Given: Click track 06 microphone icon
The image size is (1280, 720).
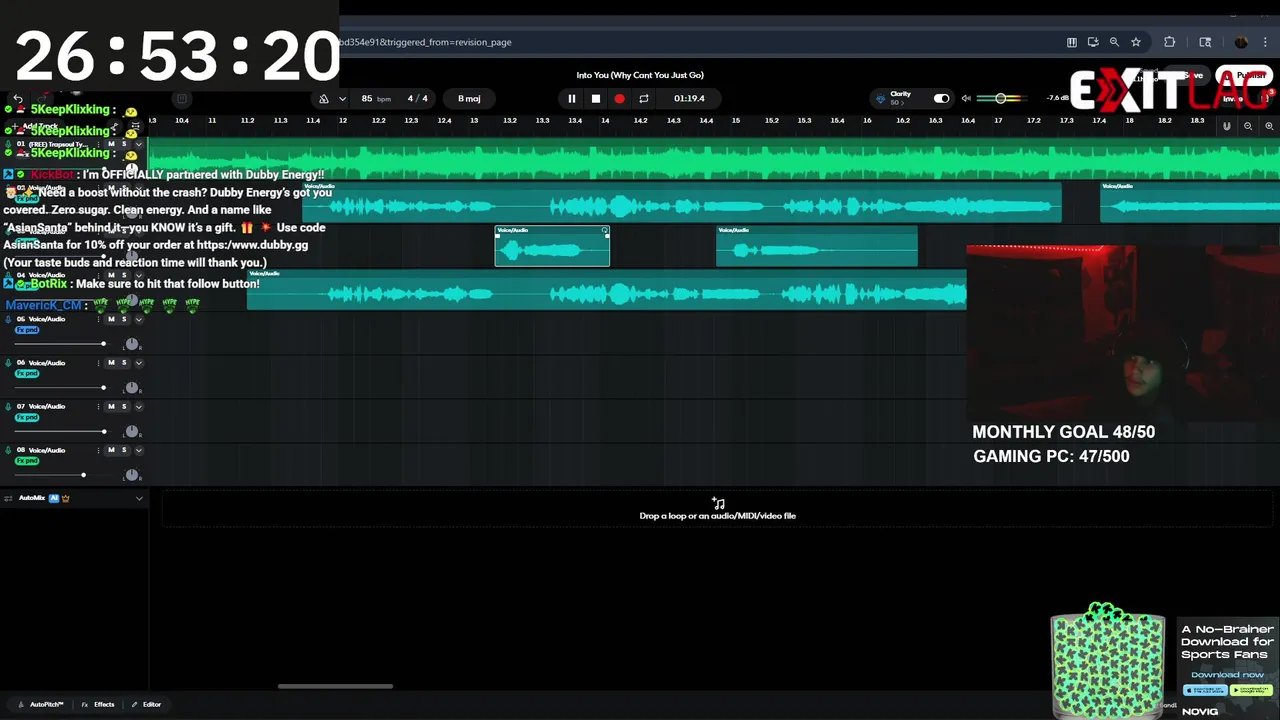Looking at the screenshot, I should (8, 362).
